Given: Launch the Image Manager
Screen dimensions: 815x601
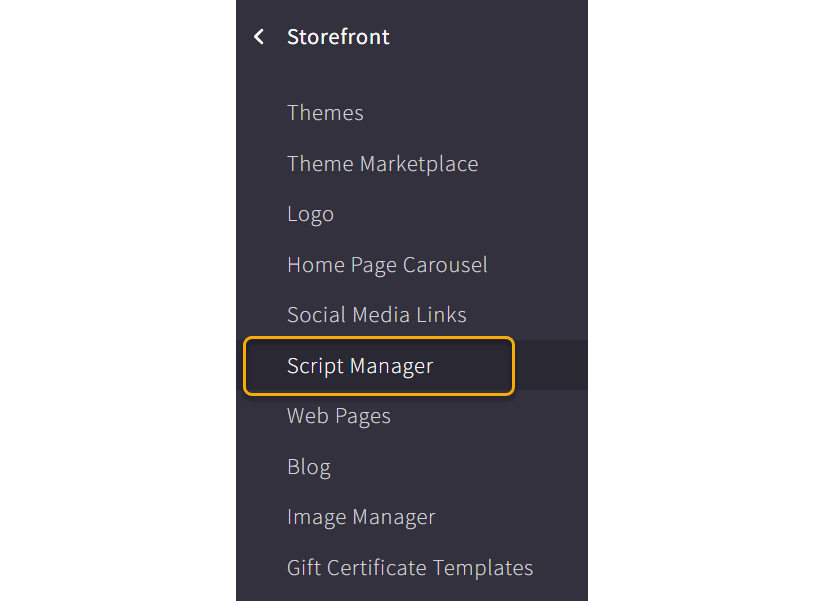Looking at the screenshot, I should (x=361, y=517).
